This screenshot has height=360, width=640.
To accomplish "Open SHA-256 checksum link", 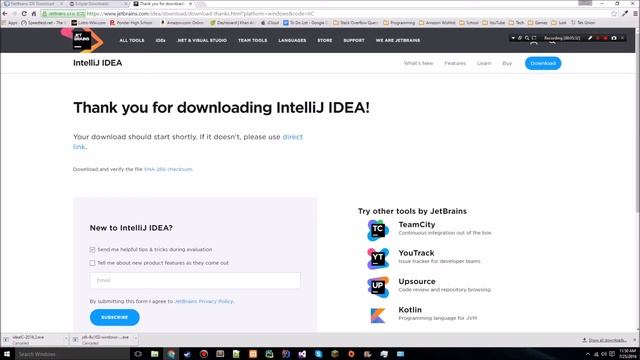I will 168,169.
